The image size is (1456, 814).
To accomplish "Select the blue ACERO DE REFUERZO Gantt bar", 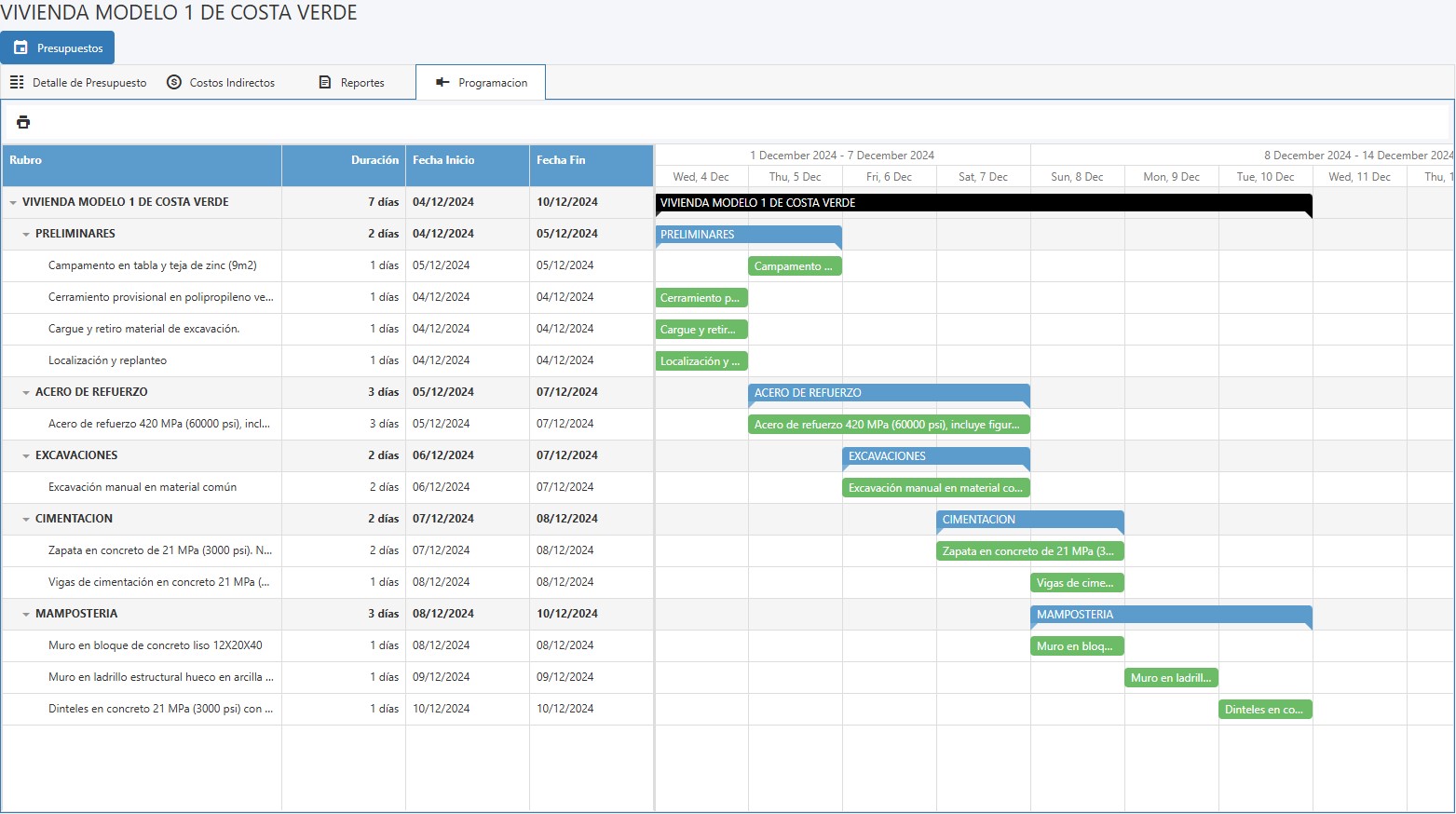I will [889, 393].
